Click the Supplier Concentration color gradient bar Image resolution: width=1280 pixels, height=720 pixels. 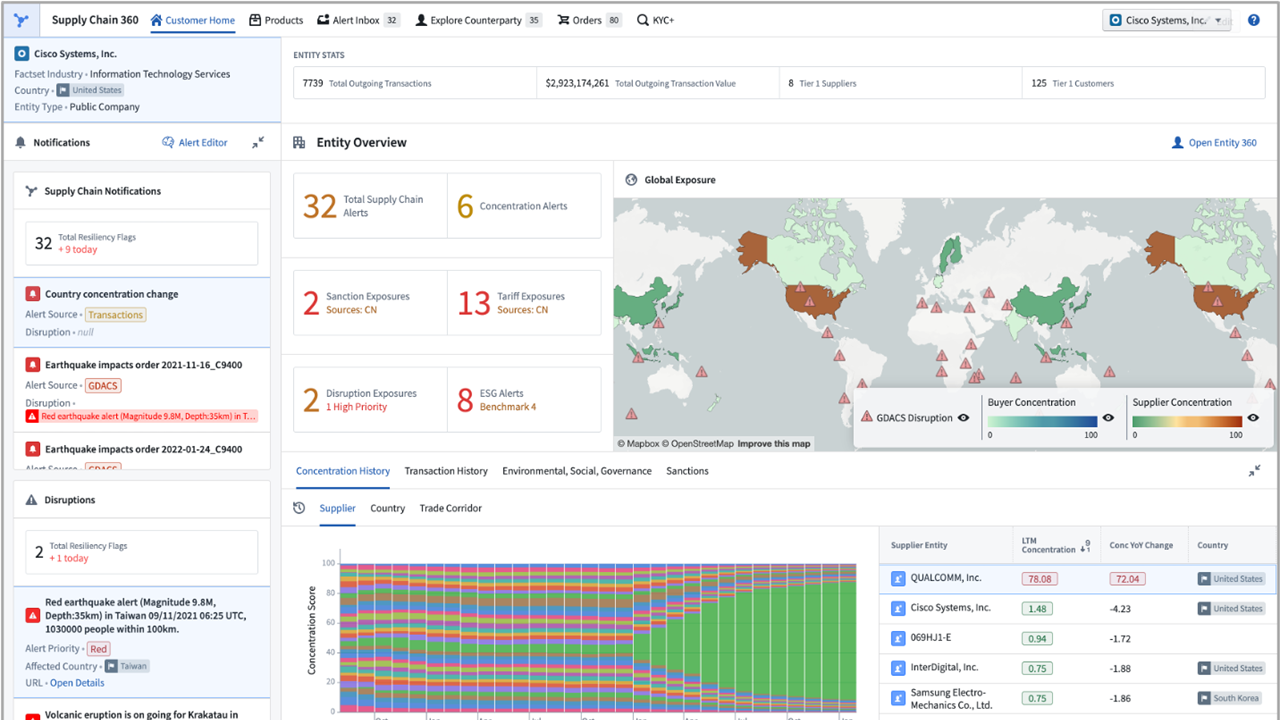point(1188,421)
